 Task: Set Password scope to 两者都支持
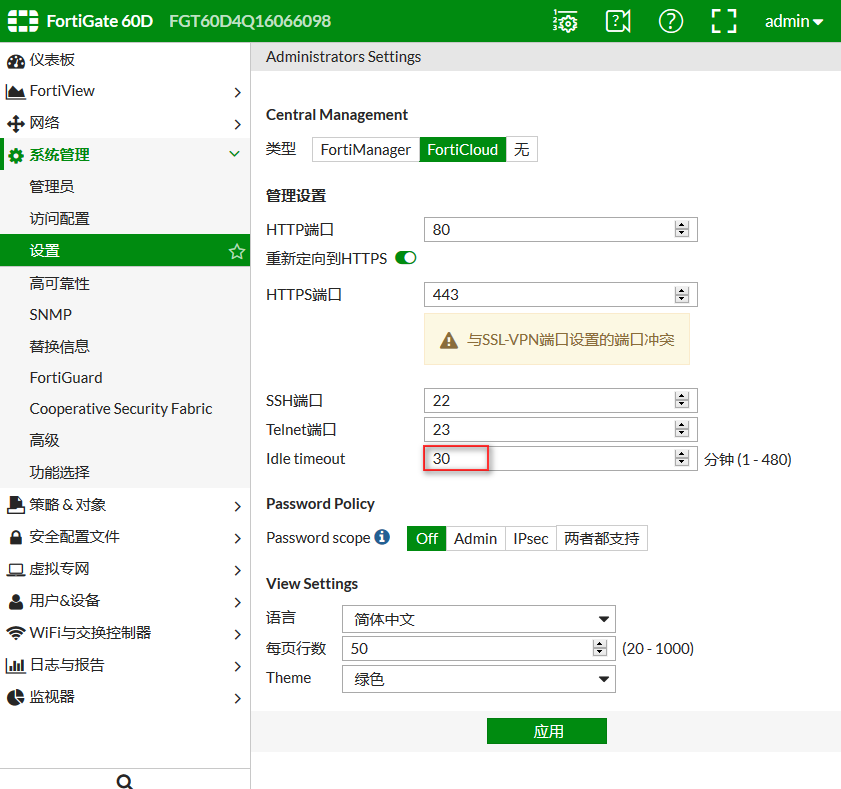[602, 539]
